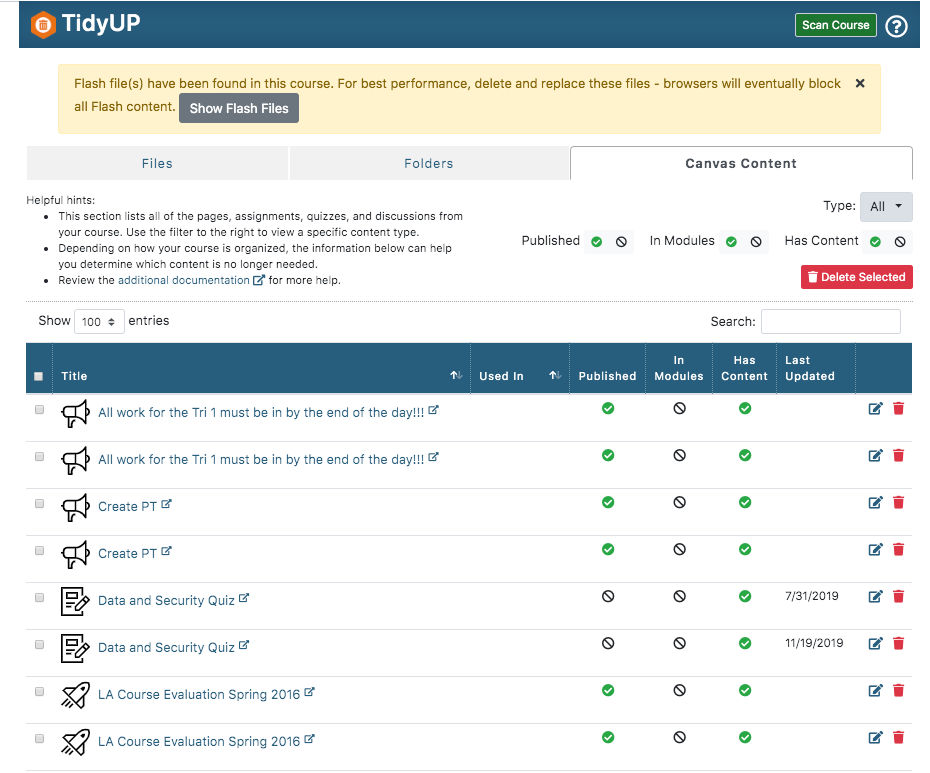Dismiss the Flash files warning banner
This screenshot has height=773, width=930.
[860, 84]
